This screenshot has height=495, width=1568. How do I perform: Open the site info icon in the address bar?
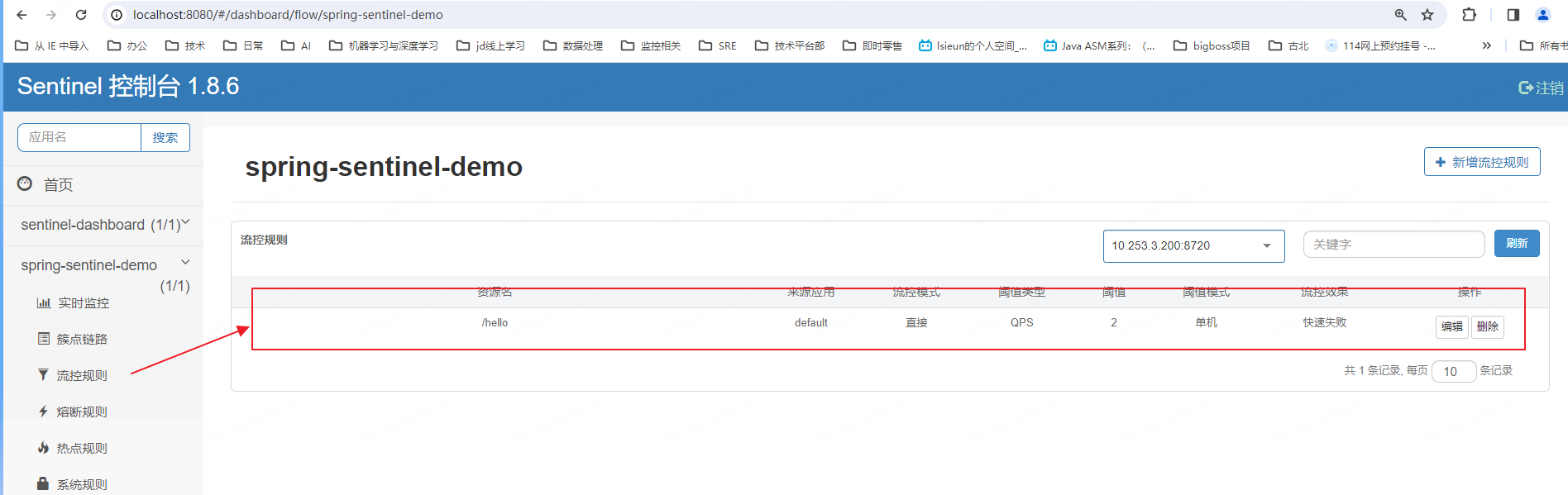click(x=117, y=15)
